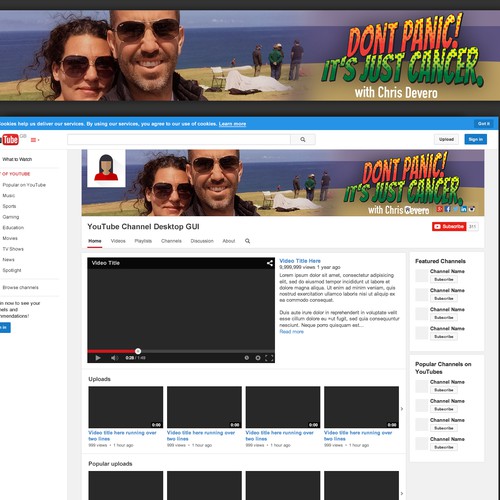Open the Learn more cookies link

tap(232, 124)
